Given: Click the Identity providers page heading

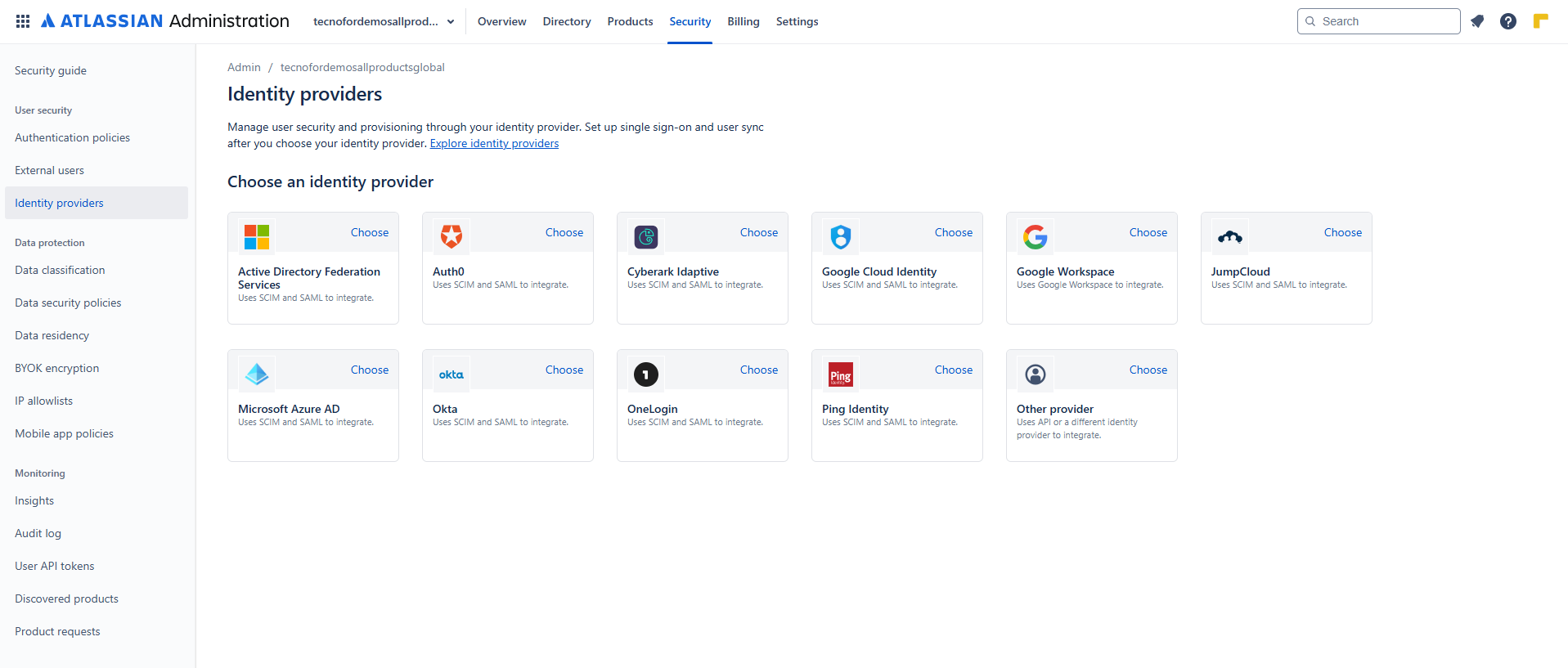Looking at the screenshot, I should point(304,94).
